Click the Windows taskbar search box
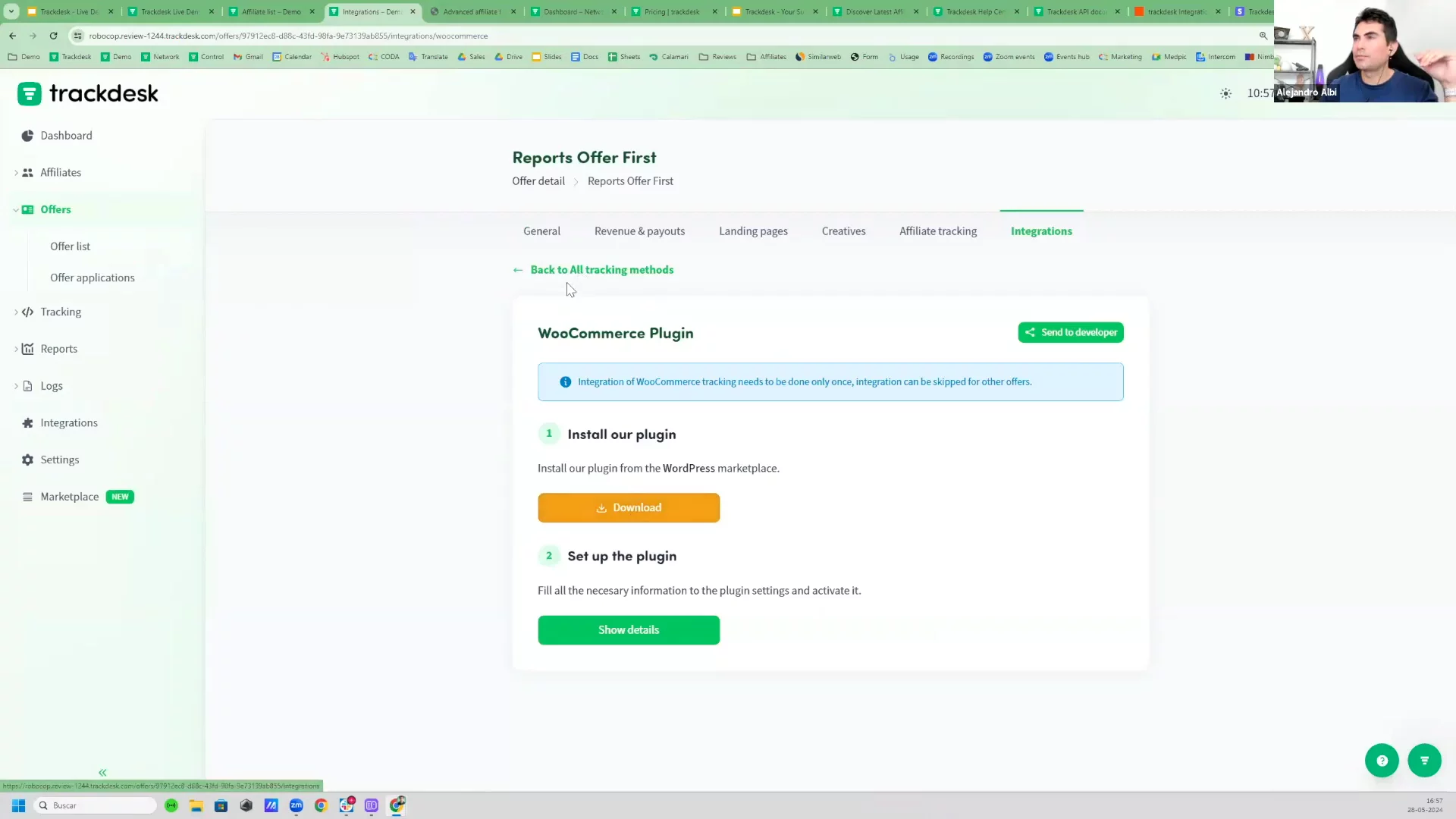This screenshot has width=1456, height=819. [x=95, y=805]
